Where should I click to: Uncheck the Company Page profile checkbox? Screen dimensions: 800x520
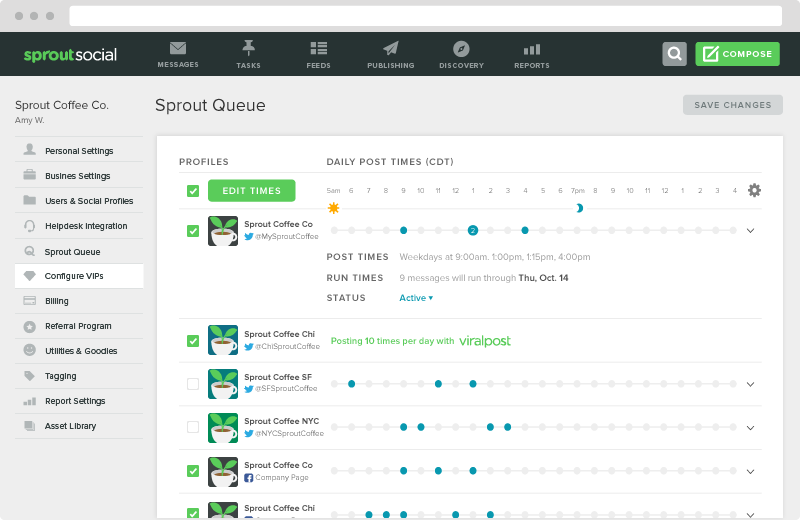[193, 471]
